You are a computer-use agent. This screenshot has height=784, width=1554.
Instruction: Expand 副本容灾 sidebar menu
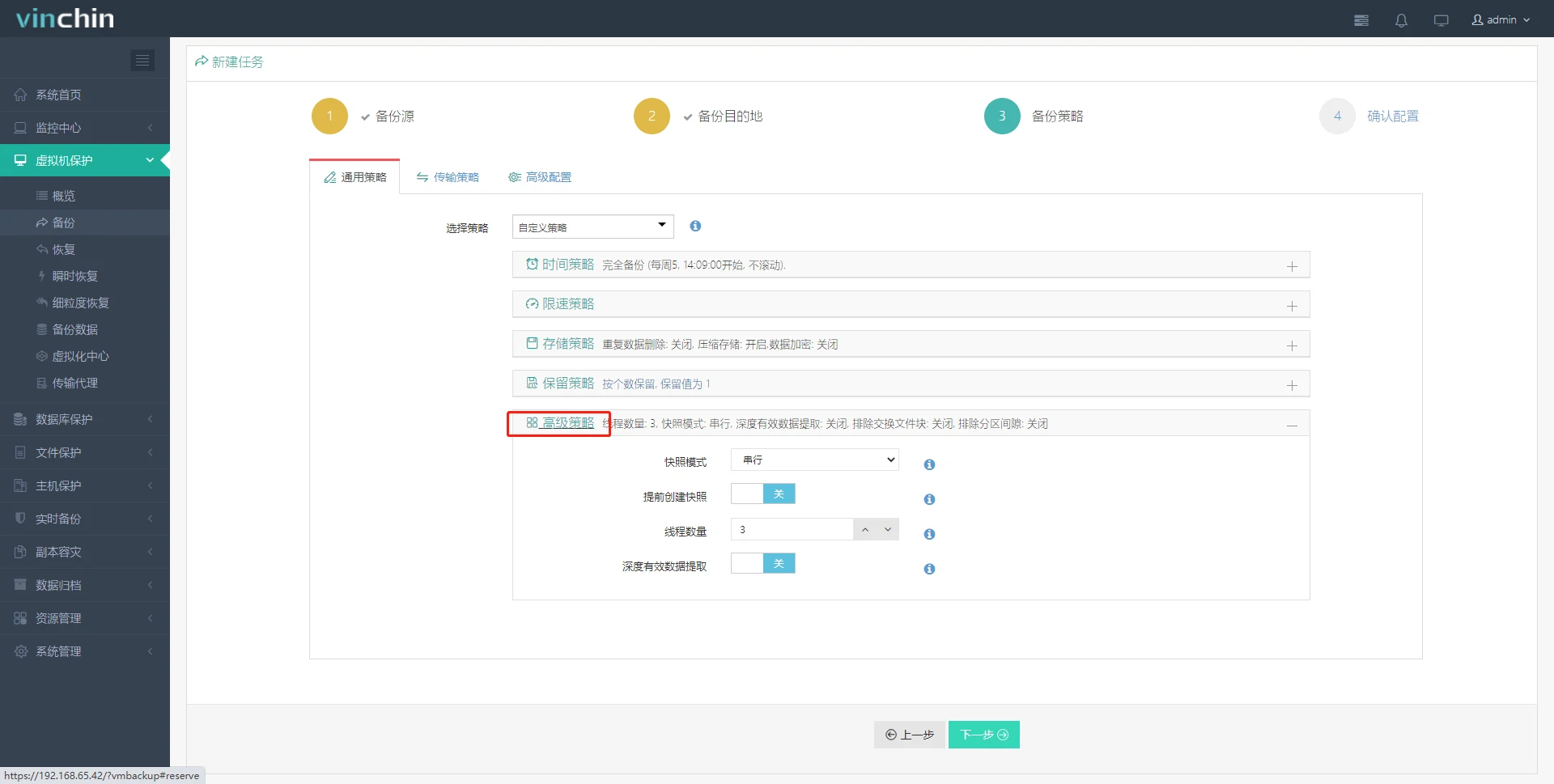[85, 552]
